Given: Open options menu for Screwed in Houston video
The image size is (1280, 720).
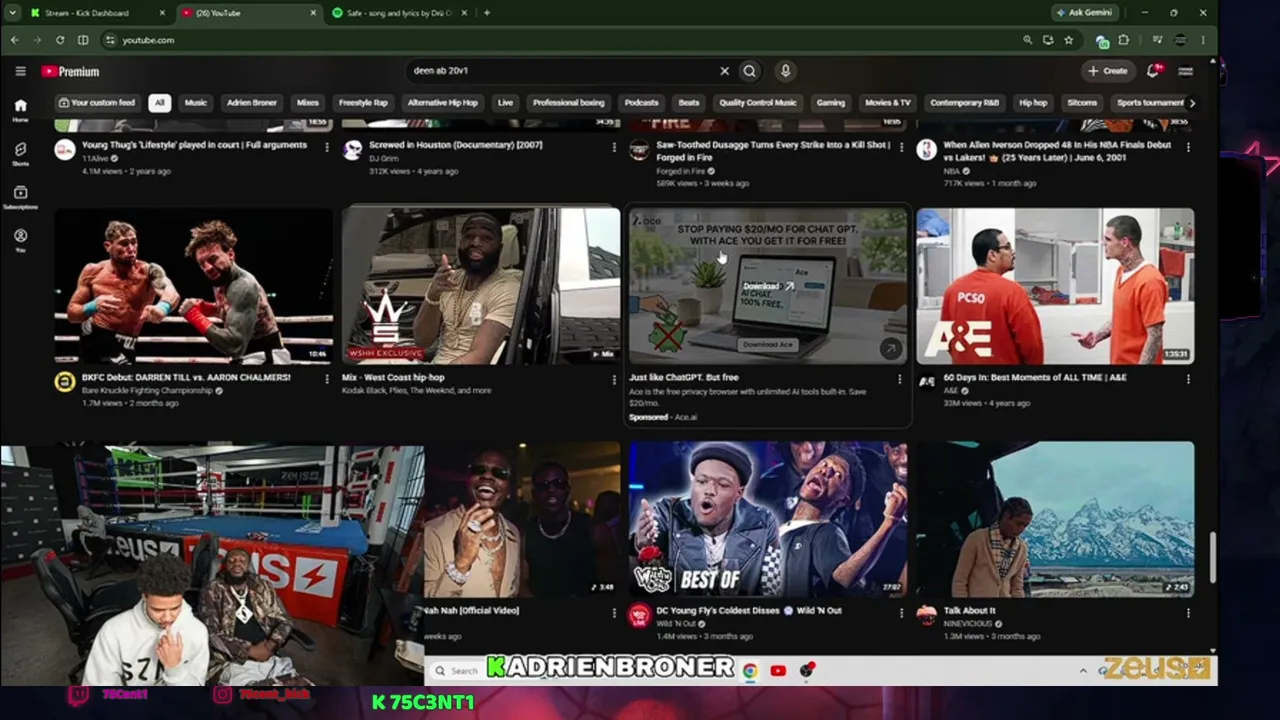Looking at the screenshot, I should coord(614,147).
